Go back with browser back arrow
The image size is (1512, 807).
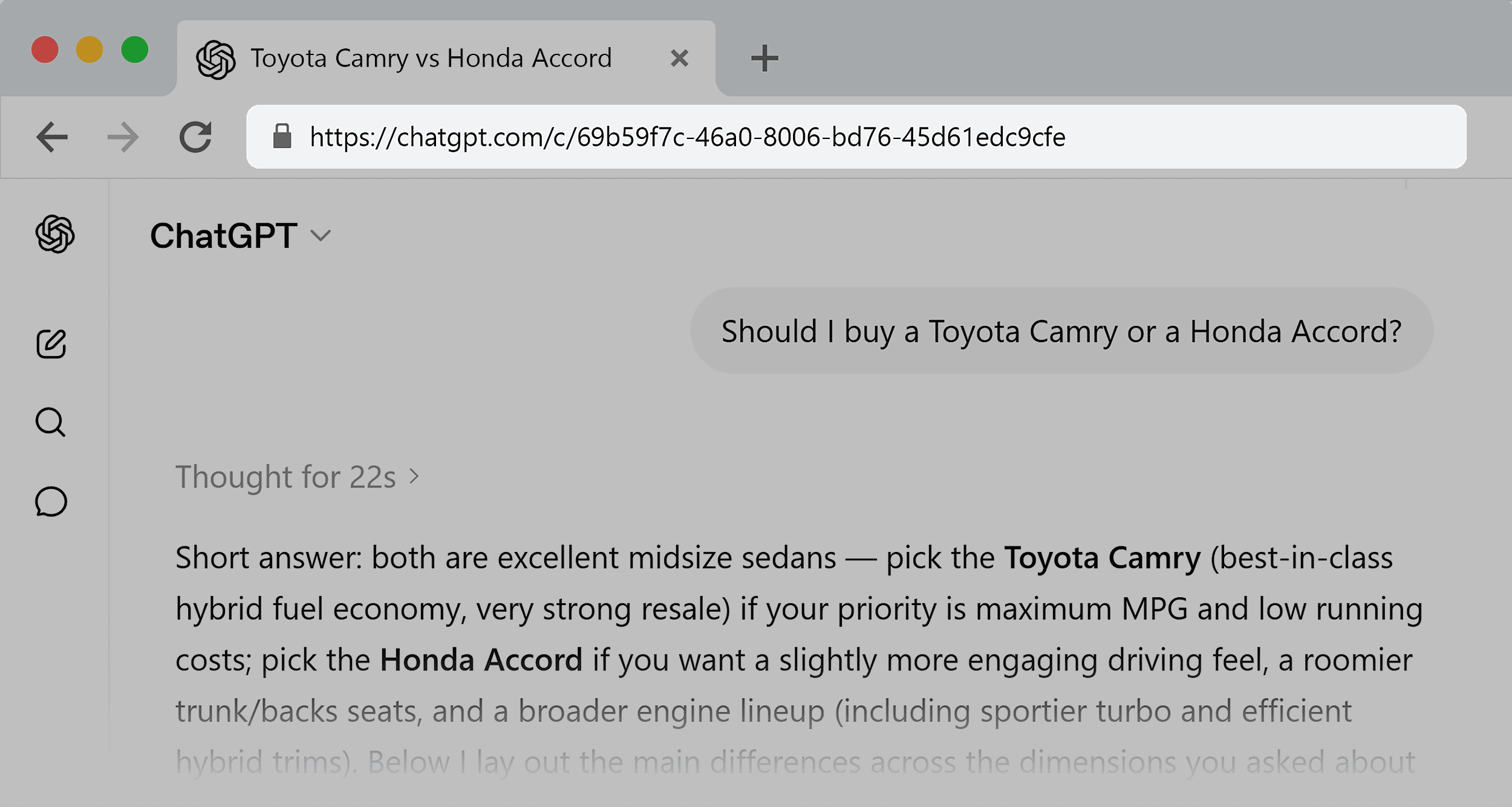click(x=52, y=137)
